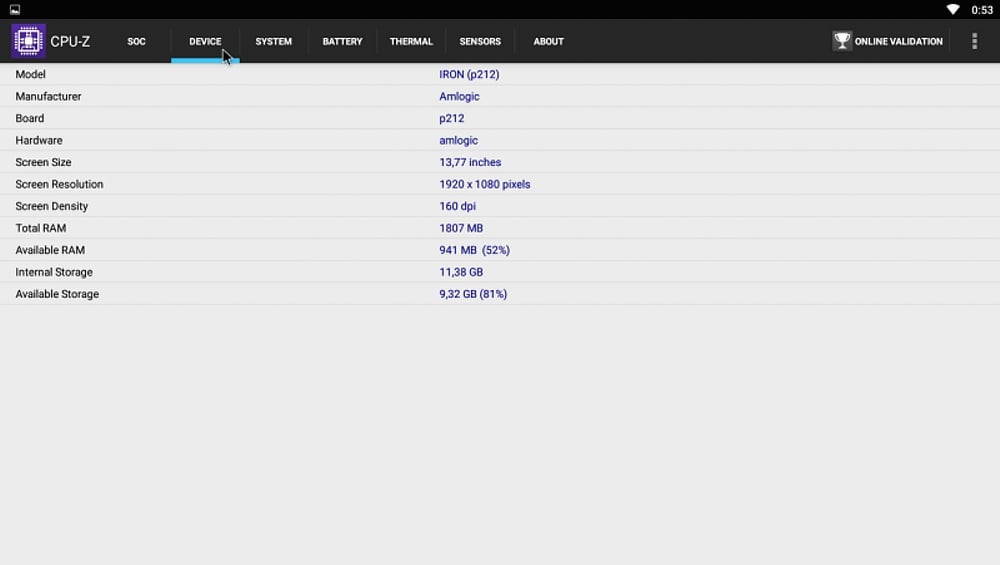Select the Screen Size label
The width and height of the screenshot is (1000, 565).
[x=43, y=162]
